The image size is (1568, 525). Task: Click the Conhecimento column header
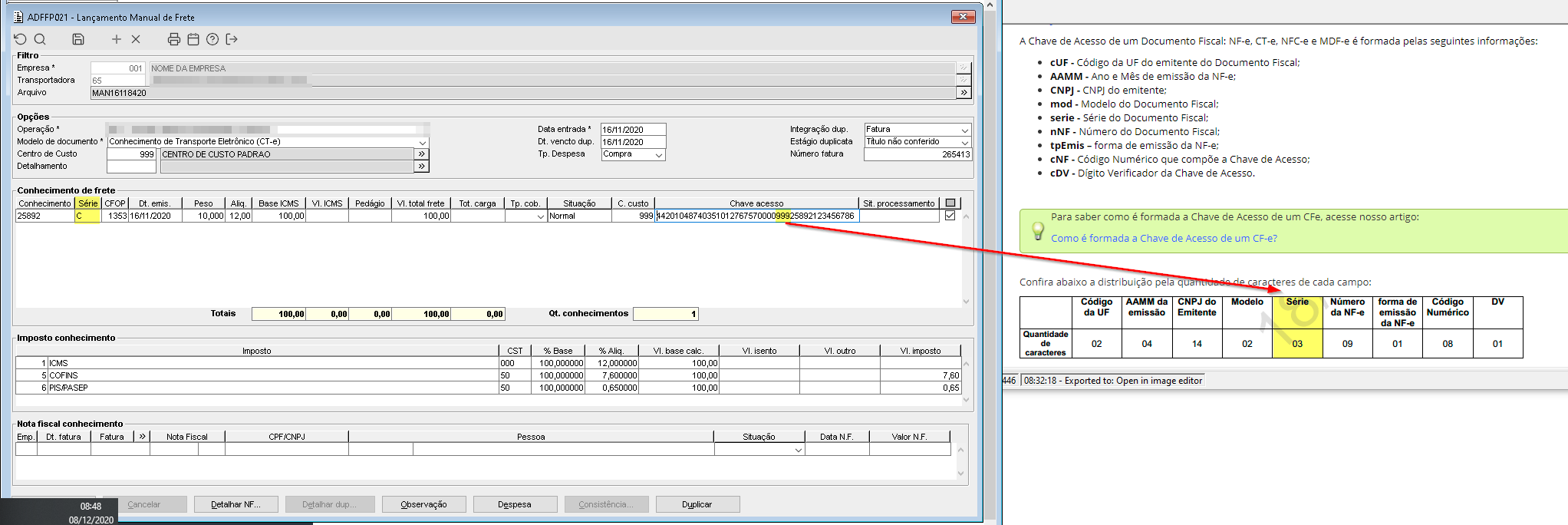pyautogui.click(x=44, y=203)
